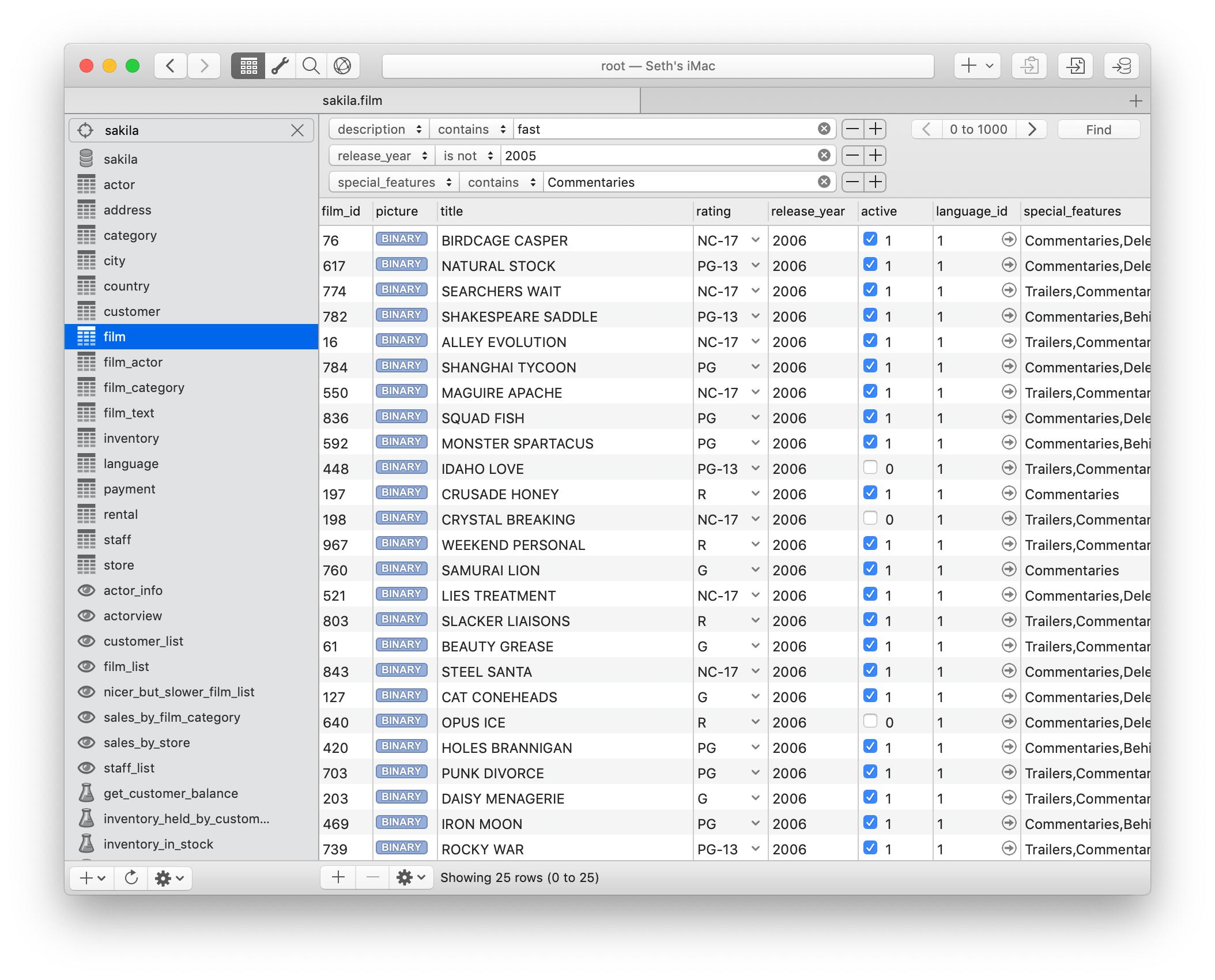Open the structure wrench view
Screen dimensions: 1215x980
tap(280, 66)
